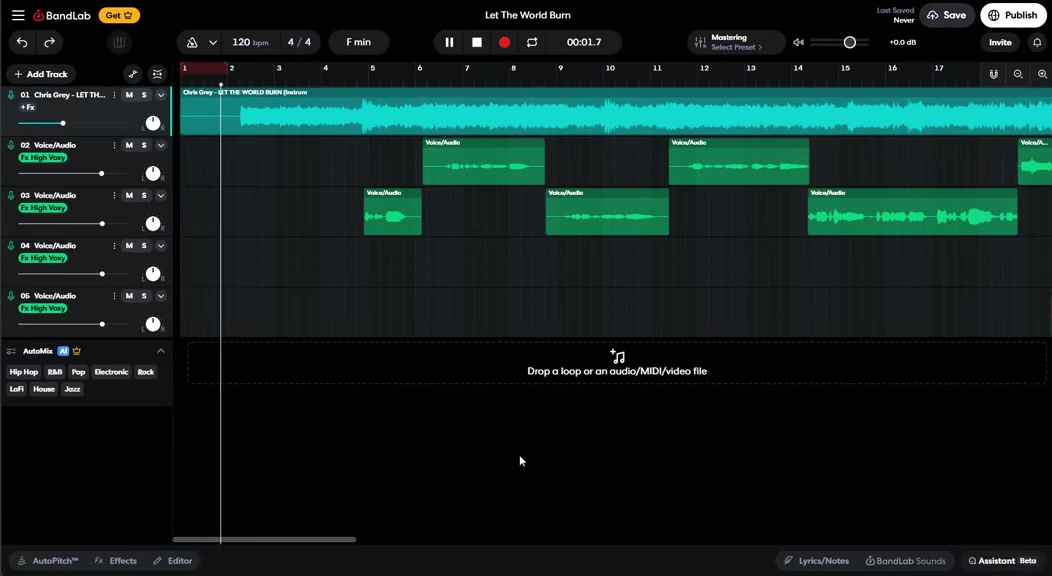The image size is (1052, 576).
Task: Toggle the loop cycle icon
Action: click(532, 42)
